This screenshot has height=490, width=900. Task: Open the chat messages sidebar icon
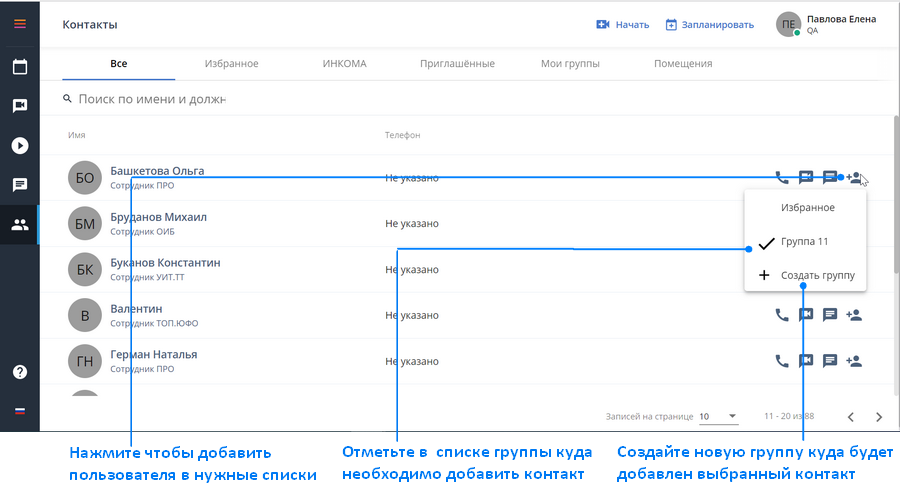(20, 185)
